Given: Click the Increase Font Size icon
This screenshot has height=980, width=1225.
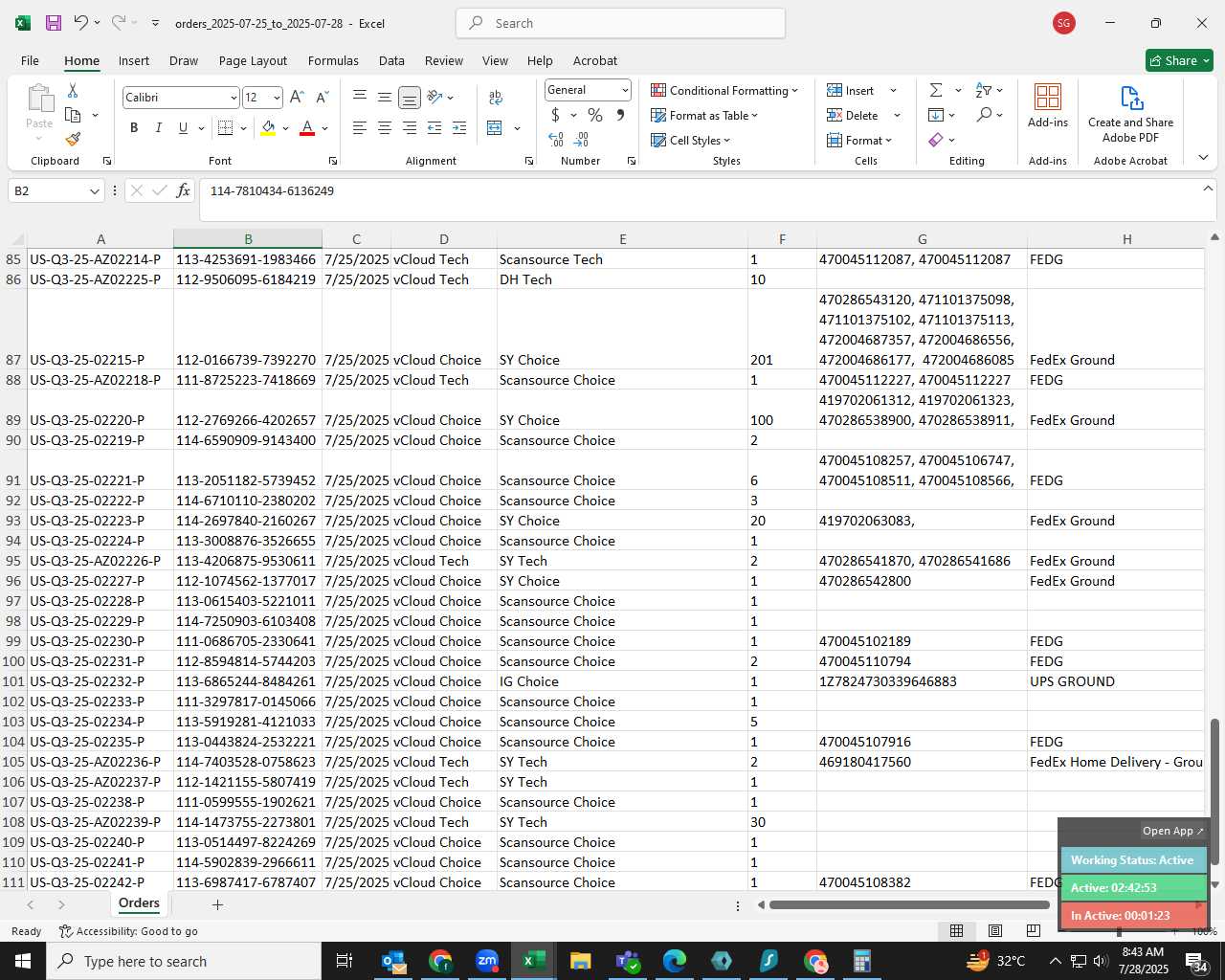Looking at the screenshot, I should 297,98.
